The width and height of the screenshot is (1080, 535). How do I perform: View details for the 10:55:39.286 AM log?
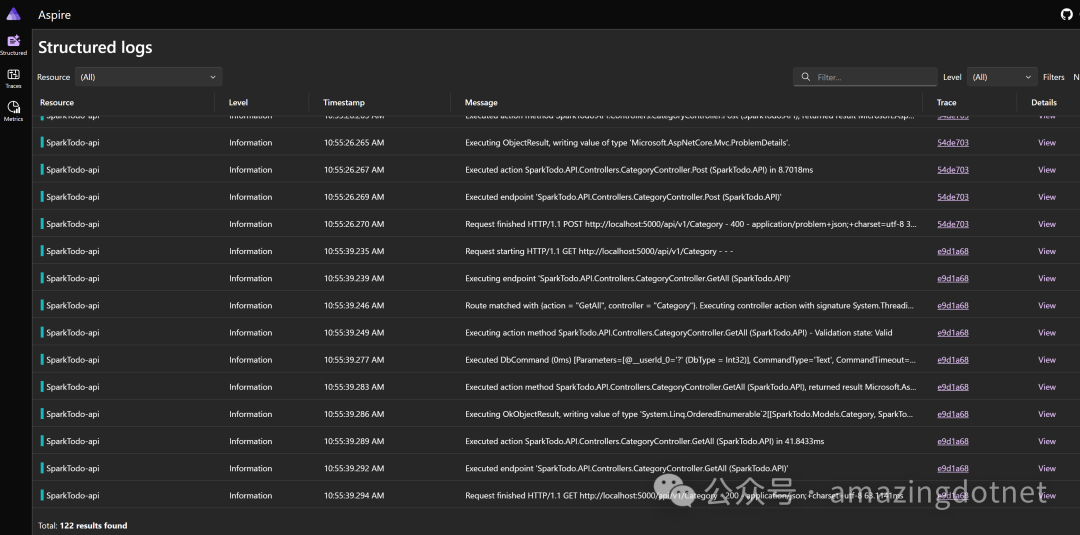coord(1047,414)
